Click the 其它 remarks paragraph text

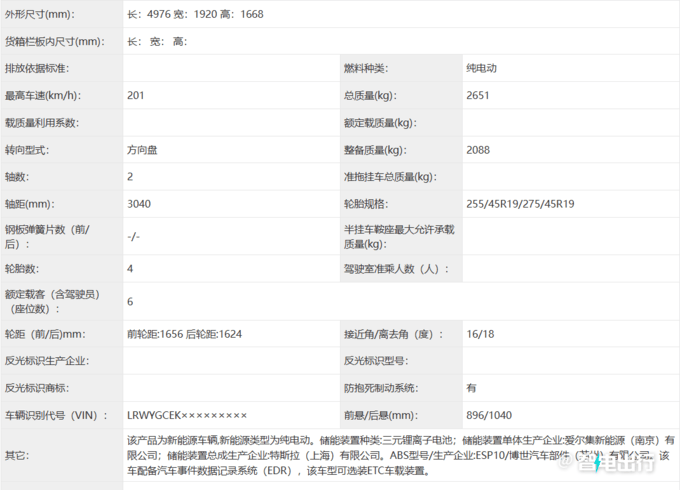click(400, 453)
